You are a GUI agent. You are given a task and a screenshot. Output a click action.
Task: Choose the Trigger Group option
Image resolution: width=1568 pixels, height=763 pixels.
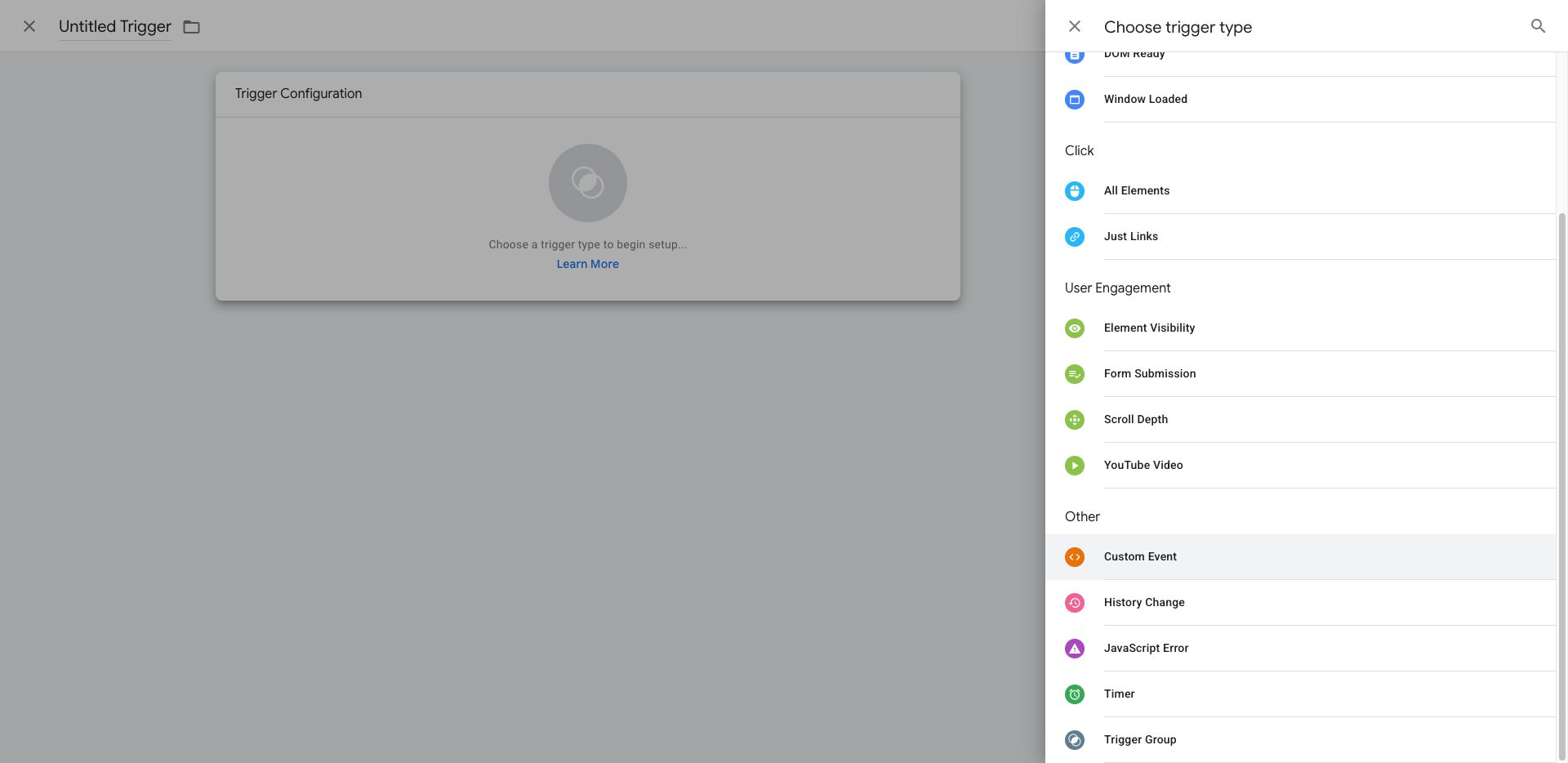point(1140,739)
